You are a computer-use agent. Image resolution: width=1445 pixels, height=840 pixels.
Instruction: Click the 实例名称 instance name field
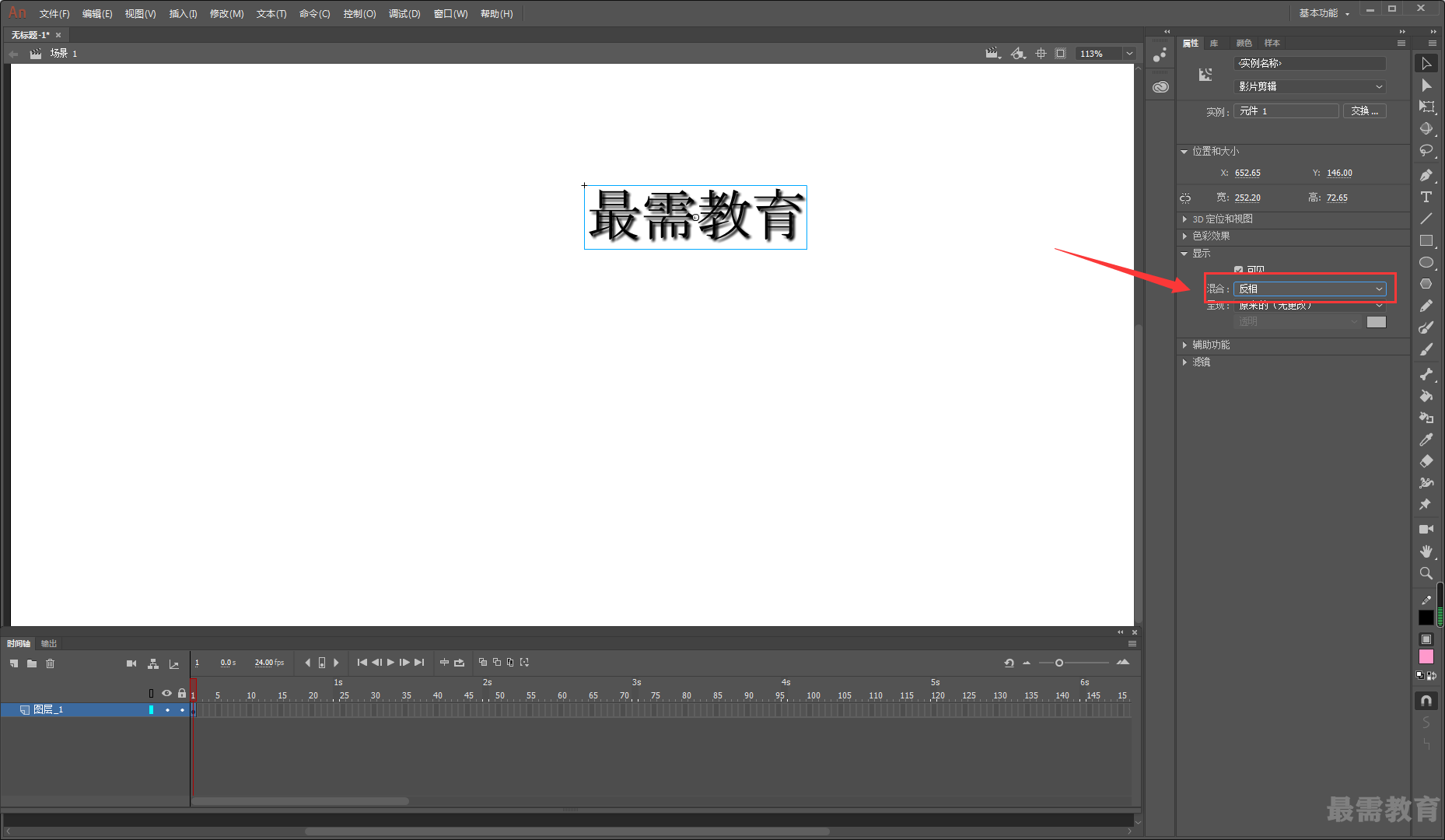[x=1310, y=63]
